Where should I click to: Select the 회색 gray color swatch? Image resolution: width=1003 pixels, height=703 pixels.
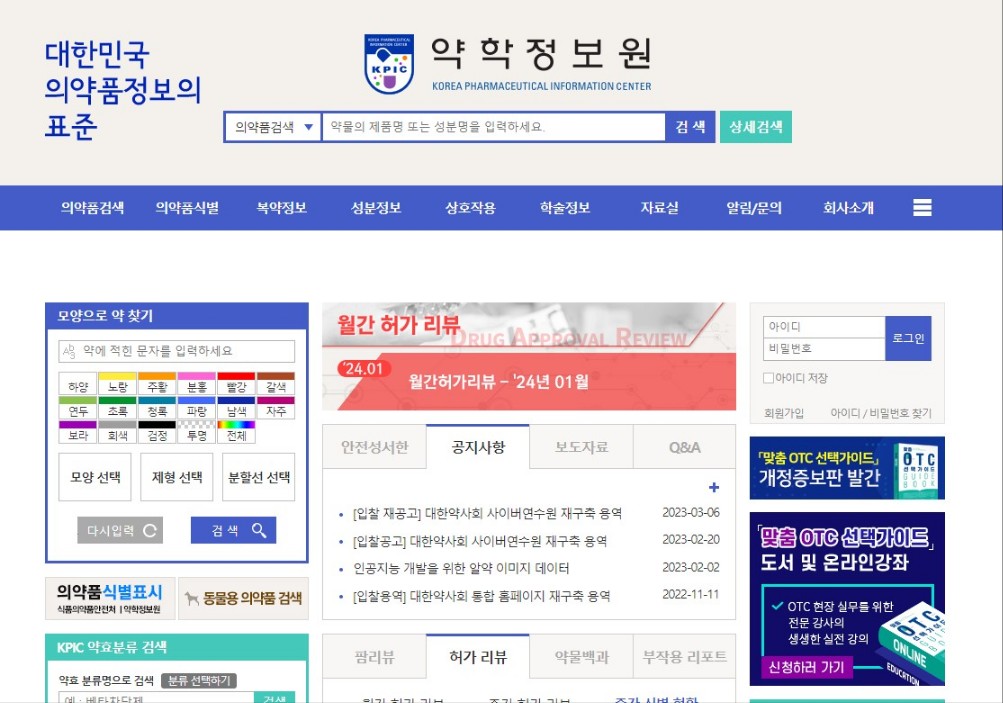click(118, 432)
